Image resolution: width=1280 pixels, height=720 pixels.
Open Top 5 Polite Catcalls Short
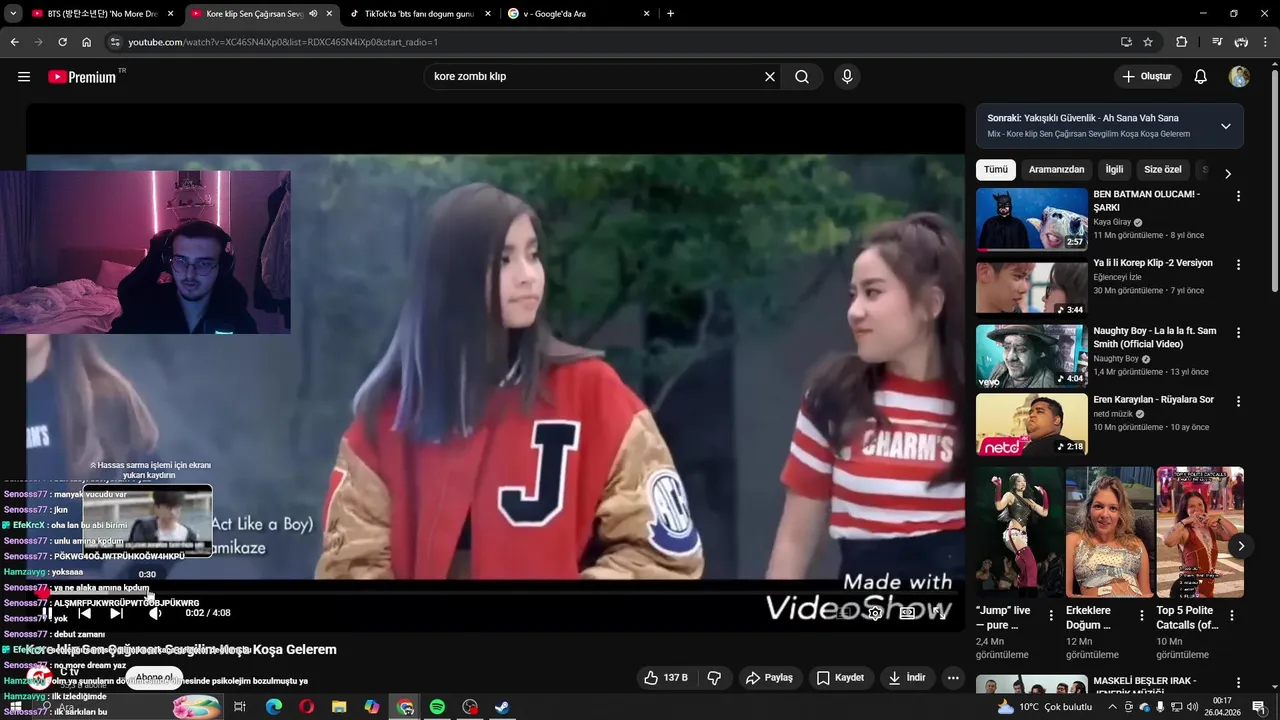coord(1200,532)
